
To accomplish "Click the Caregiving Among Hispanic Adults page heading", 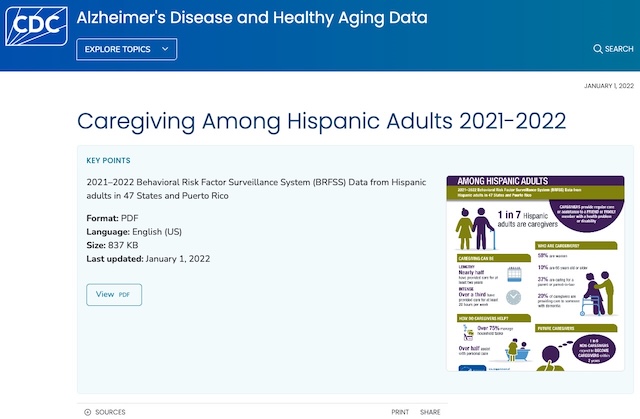I will (321, 122).
